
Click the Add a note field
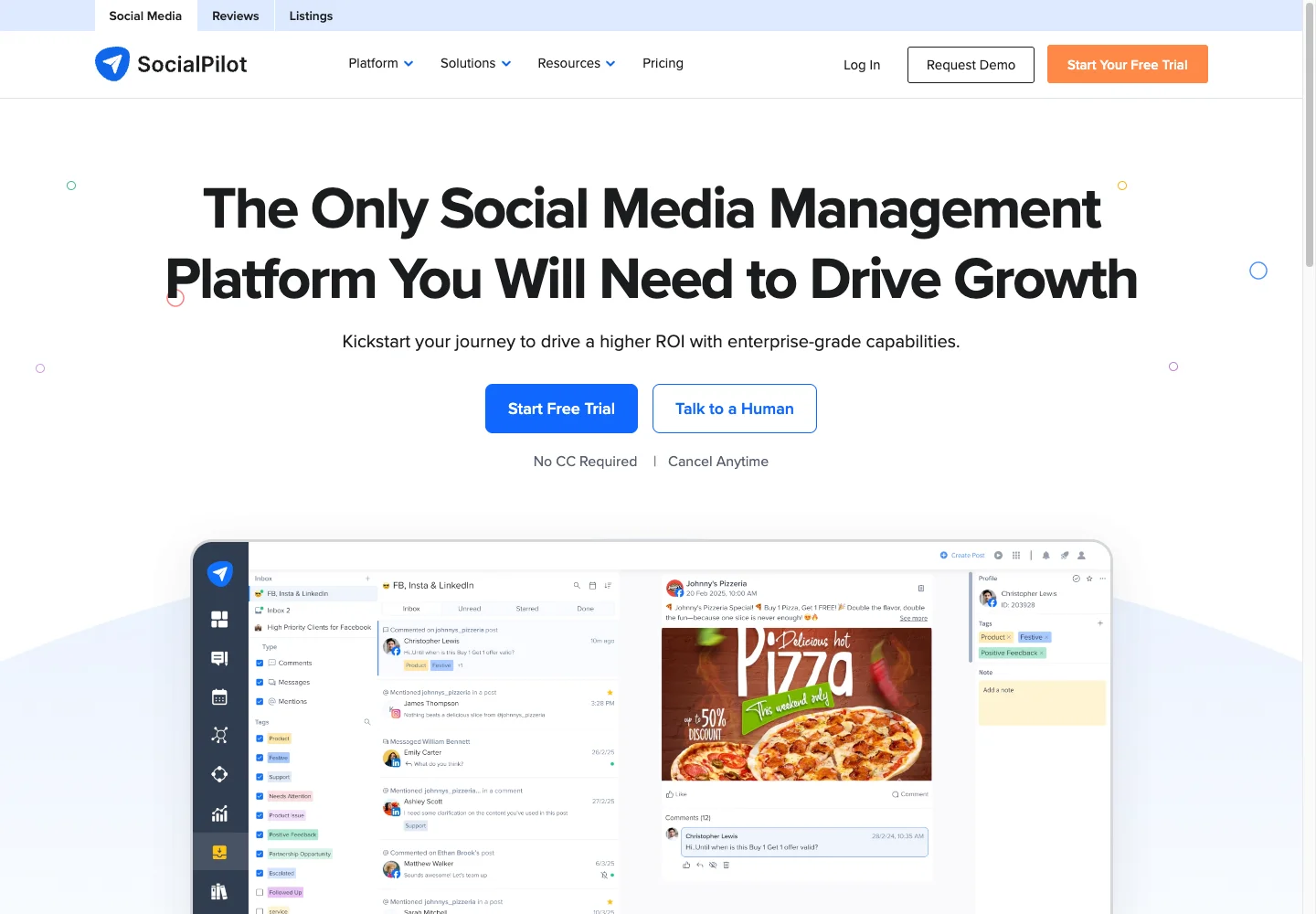(x=1042, y=703)
